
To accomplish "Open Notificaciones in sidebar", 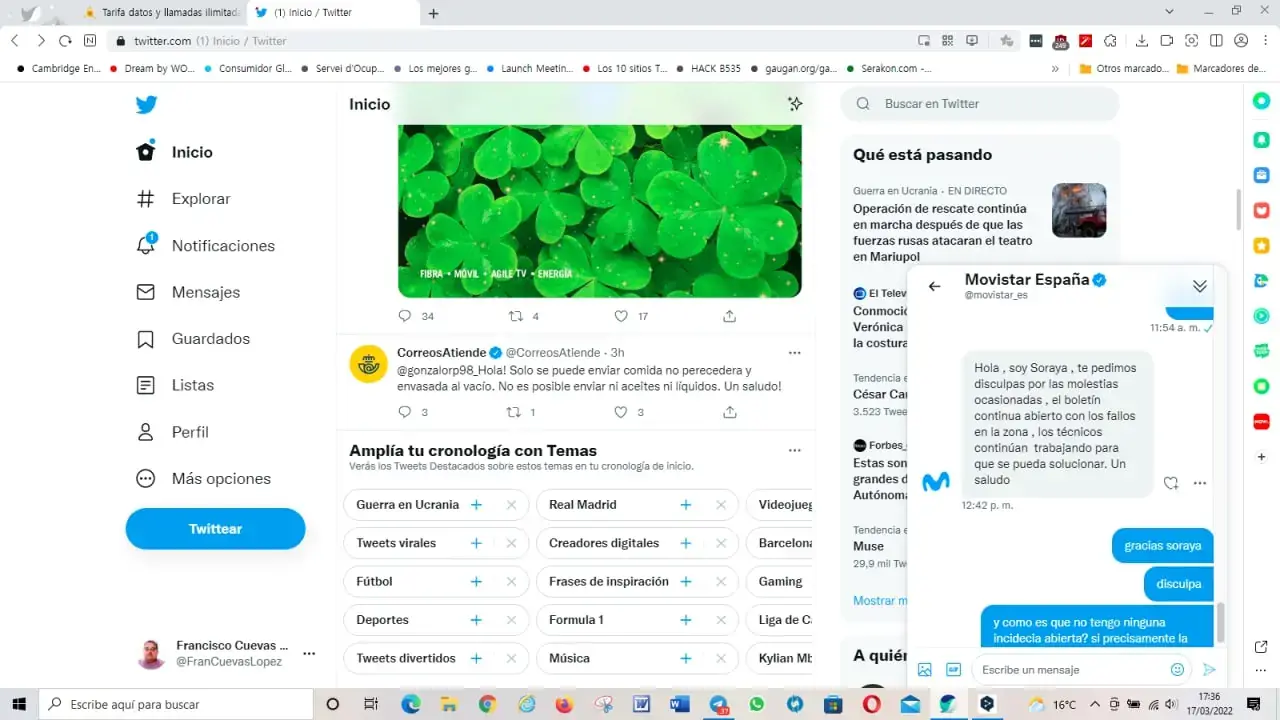I will click(x=205, y=246).
